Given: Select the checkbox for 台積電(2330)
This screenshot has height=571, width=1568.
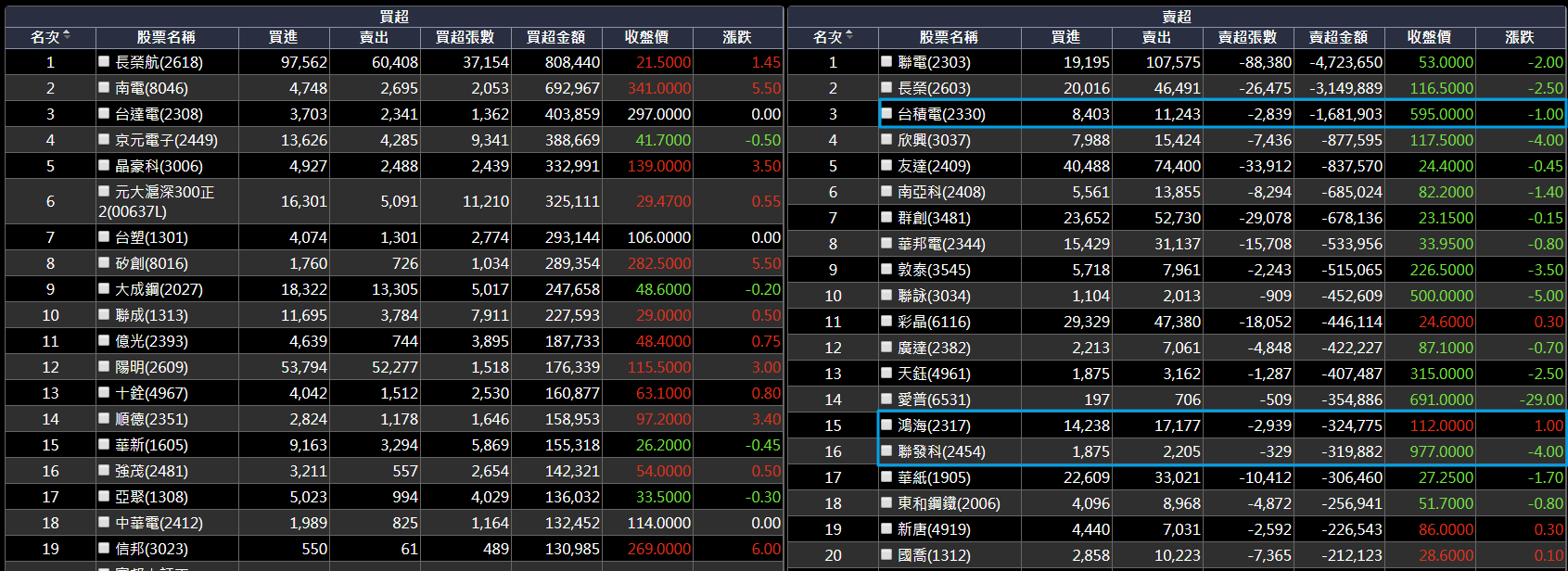Looking at the screenshot, I should 886,114.
